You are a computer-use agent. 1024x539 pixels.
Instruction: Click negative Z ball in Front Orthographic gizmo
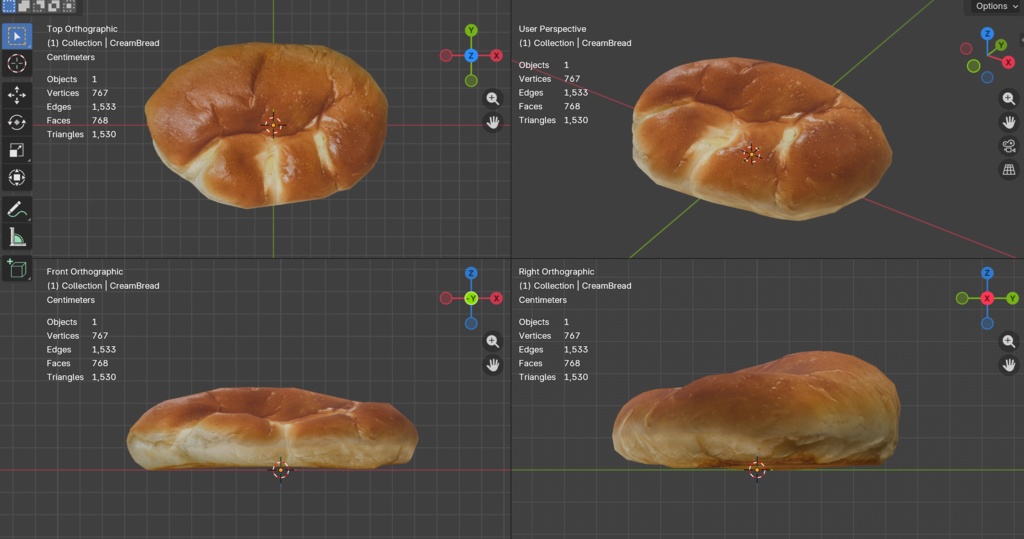coord(471,323)
